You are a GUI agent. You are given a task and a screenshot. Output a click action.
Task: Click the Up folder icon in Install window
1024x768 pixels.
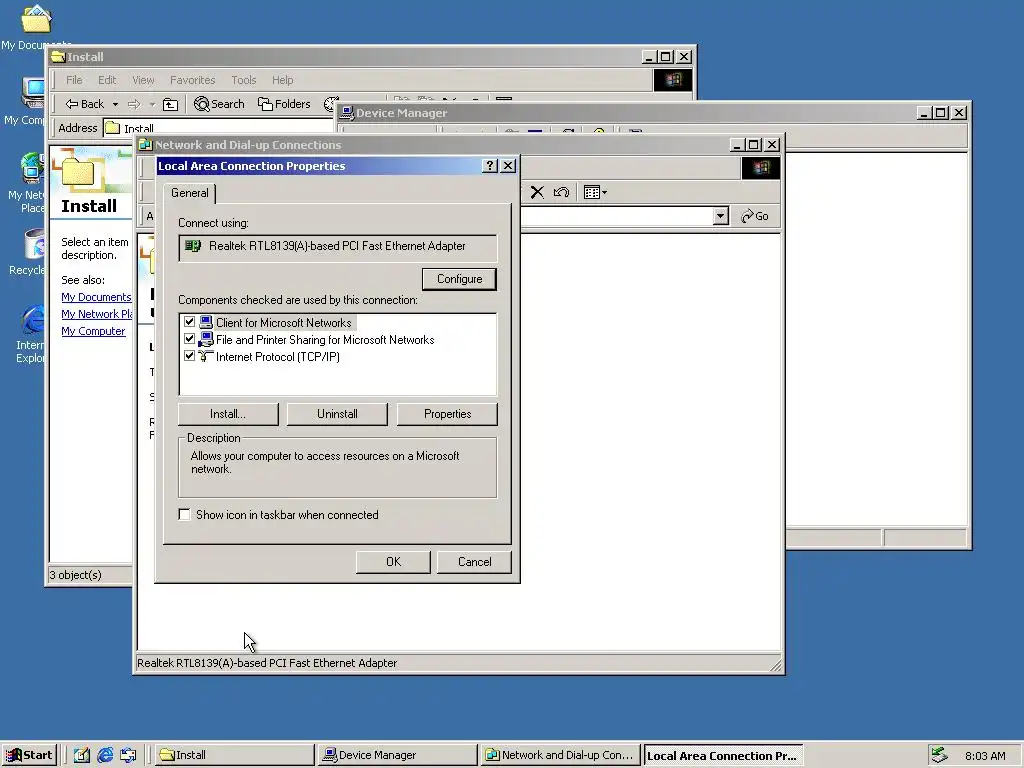click(x=170, y=104)
